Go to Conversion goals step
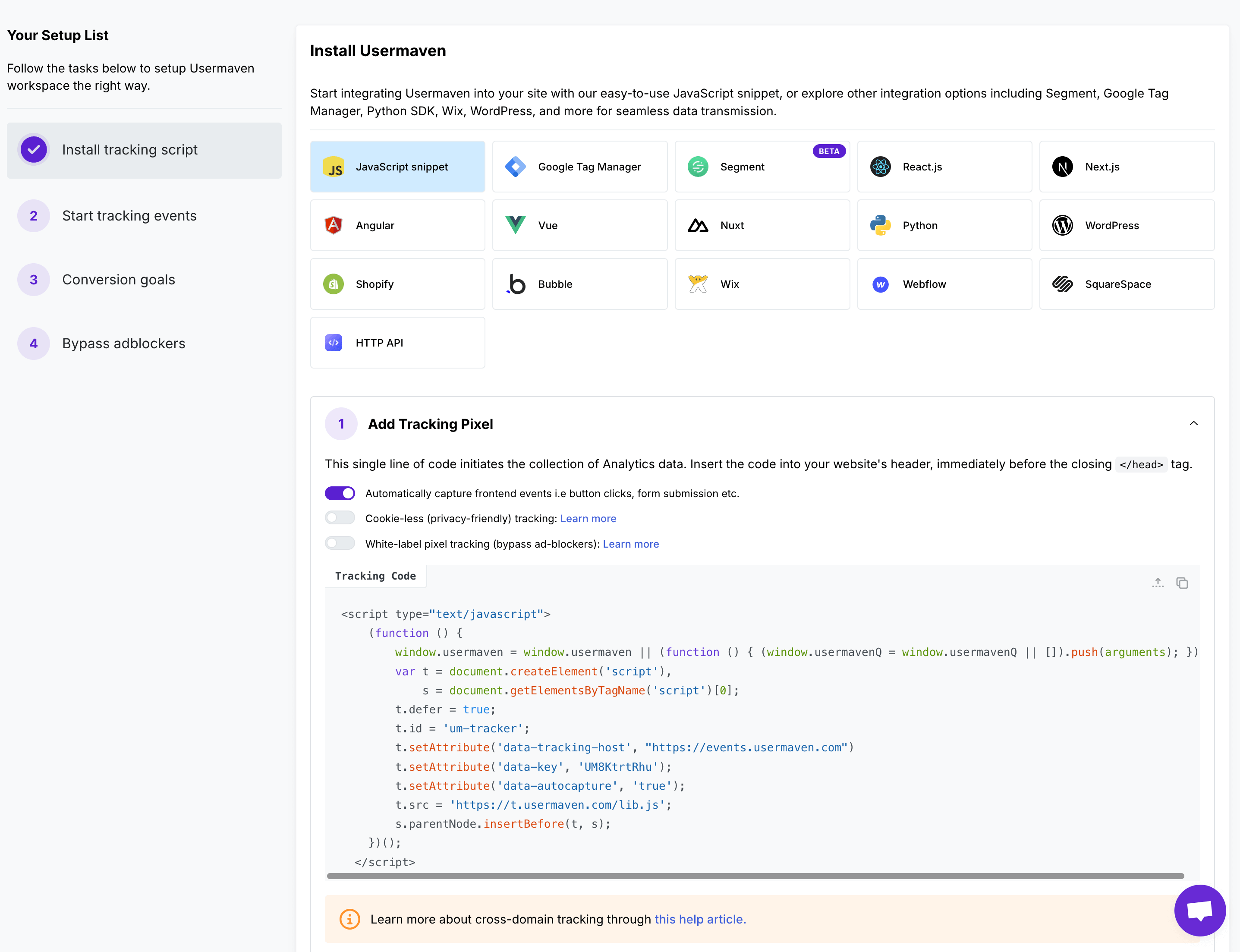 click(118, 280)
